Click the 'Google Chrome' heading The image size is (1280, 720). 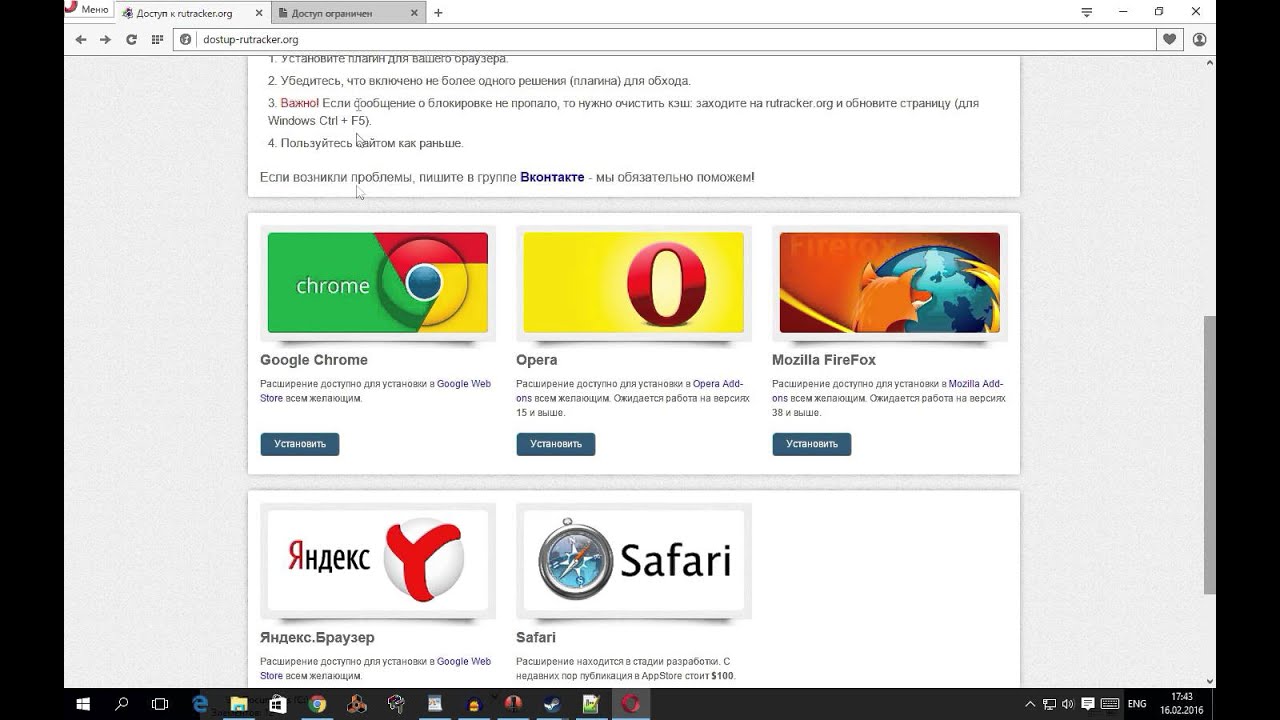tap(314, 360)
